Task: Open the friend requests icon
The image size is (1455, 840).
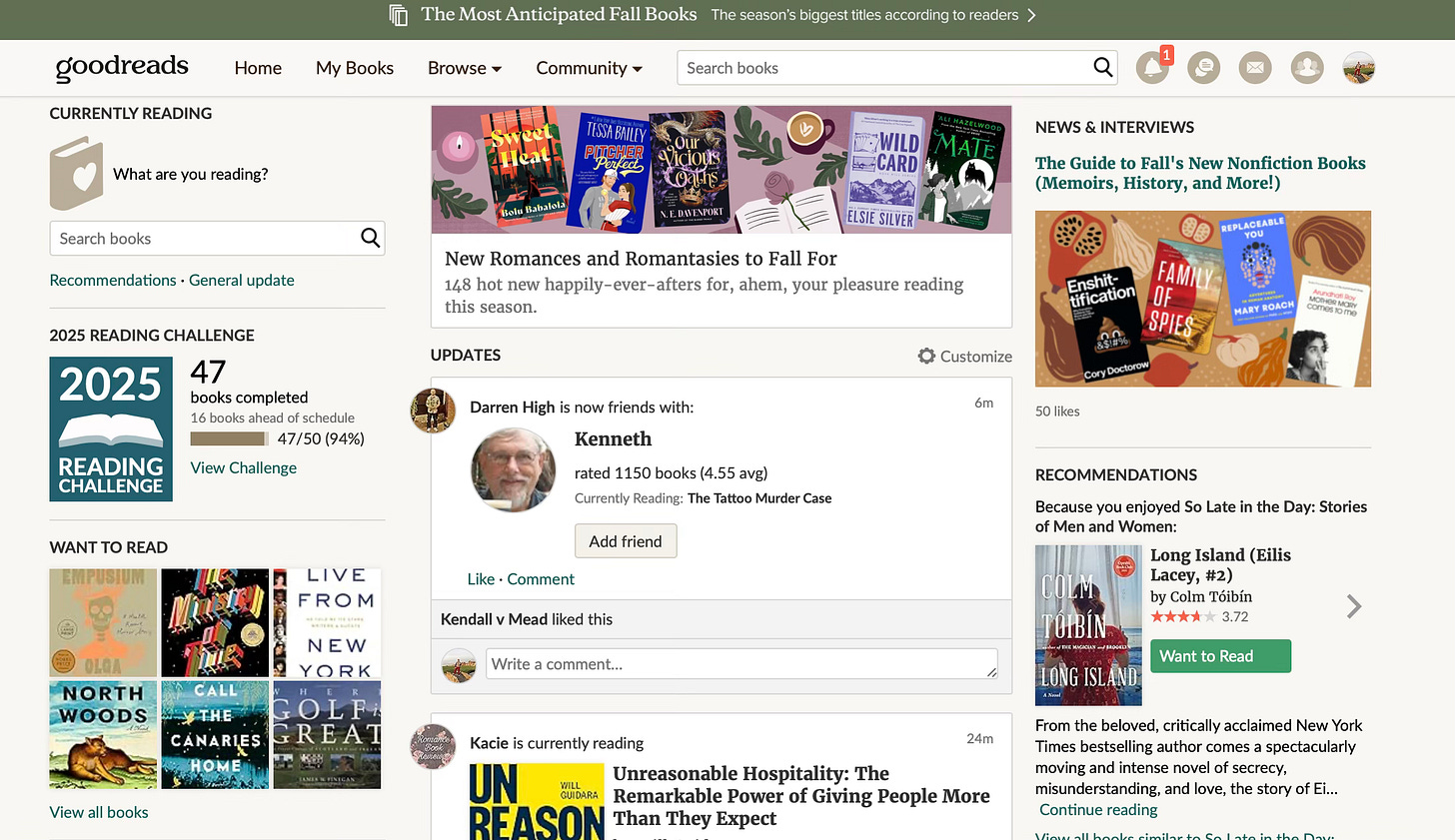Action: click(x=1307, y=68)
